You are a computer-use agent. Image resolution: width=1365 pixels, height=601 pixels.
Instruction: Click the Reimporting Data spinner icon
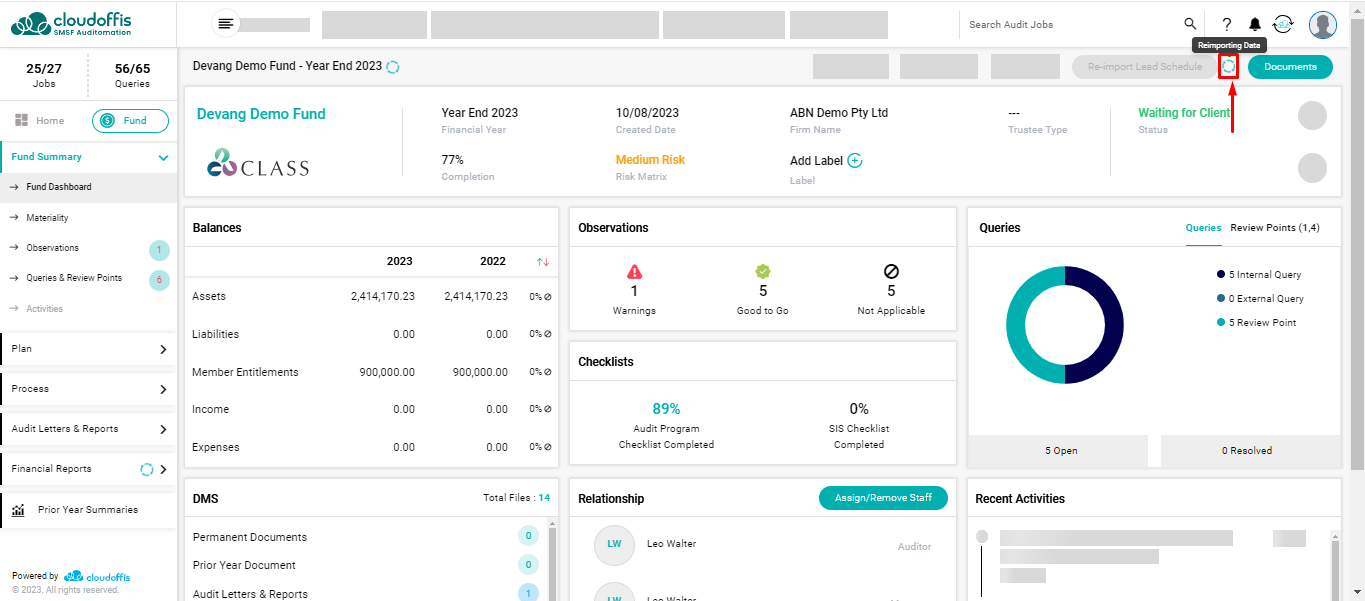(1229, 67)
